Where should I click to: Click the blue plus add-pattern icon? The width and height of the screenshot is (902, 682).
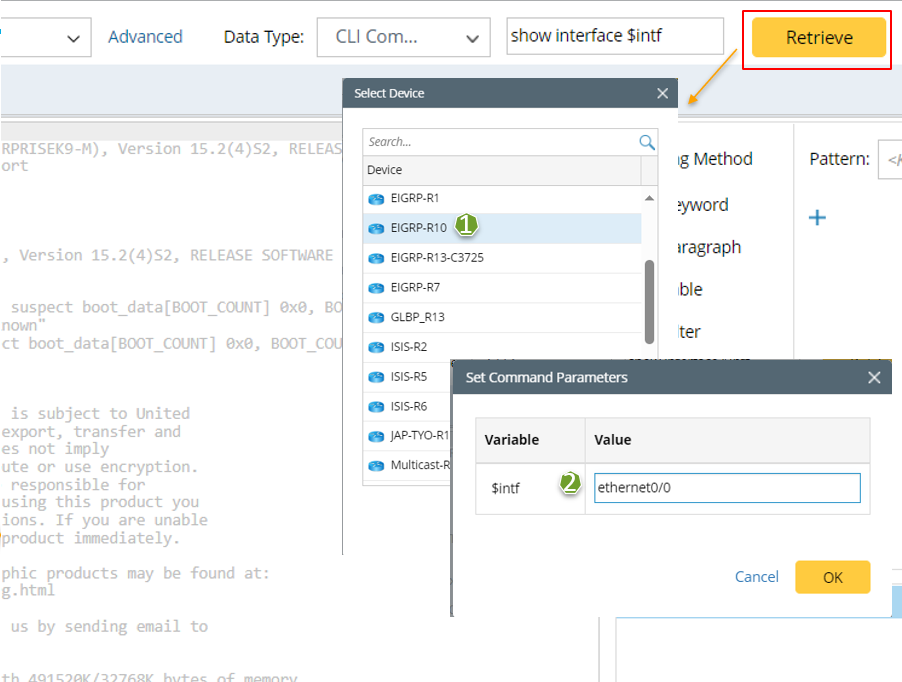(x=817, y=217)
